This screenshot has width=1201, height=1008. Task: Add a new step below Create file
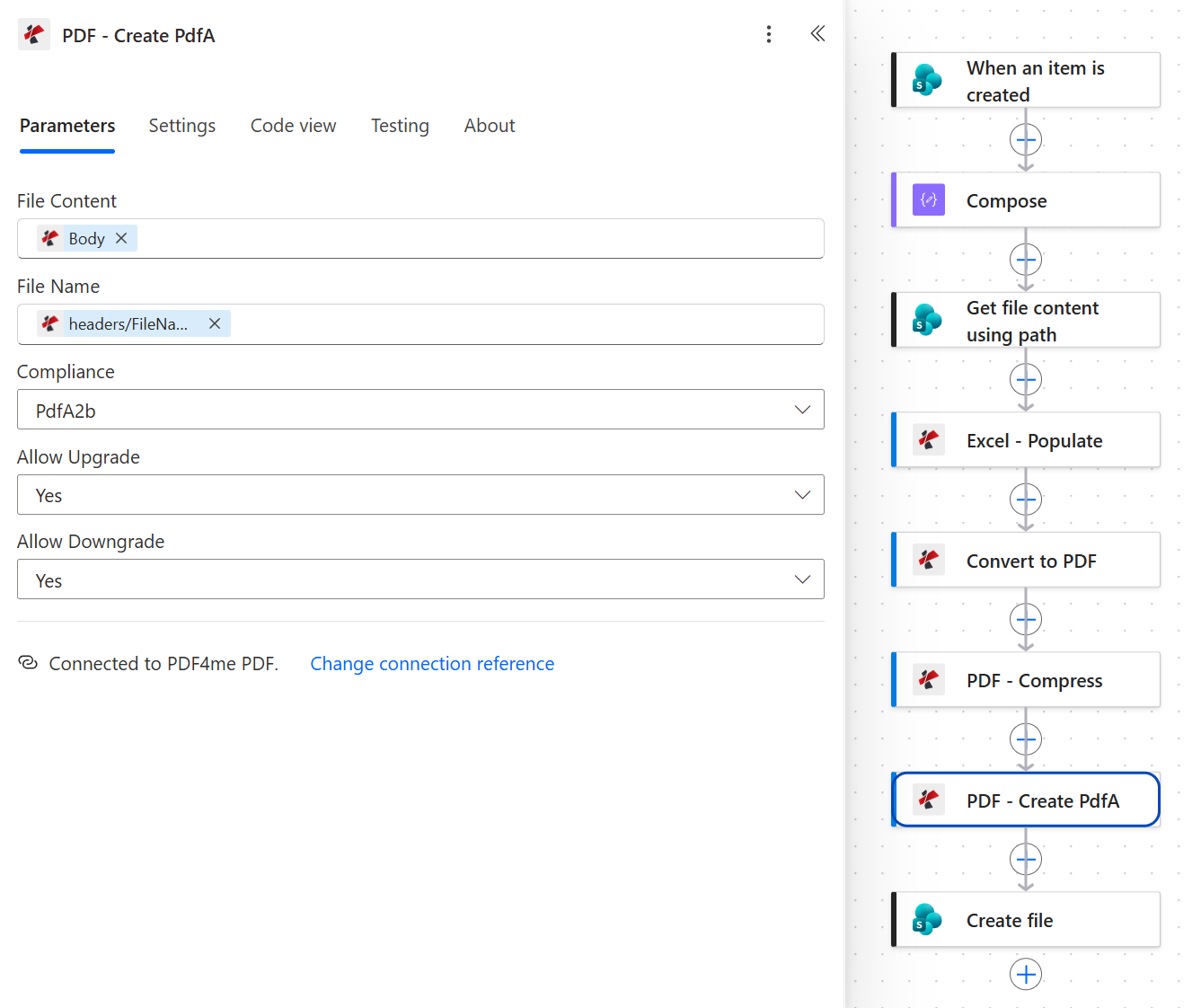1026,974
